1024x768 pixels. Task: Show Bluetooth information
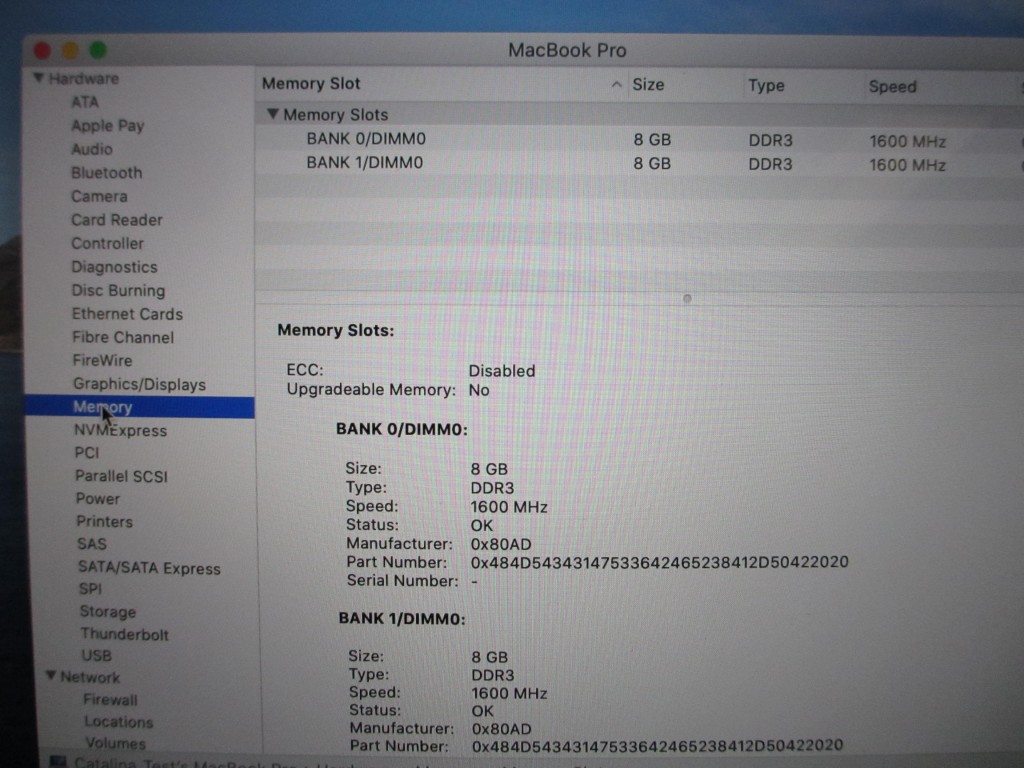coord(106,173)
